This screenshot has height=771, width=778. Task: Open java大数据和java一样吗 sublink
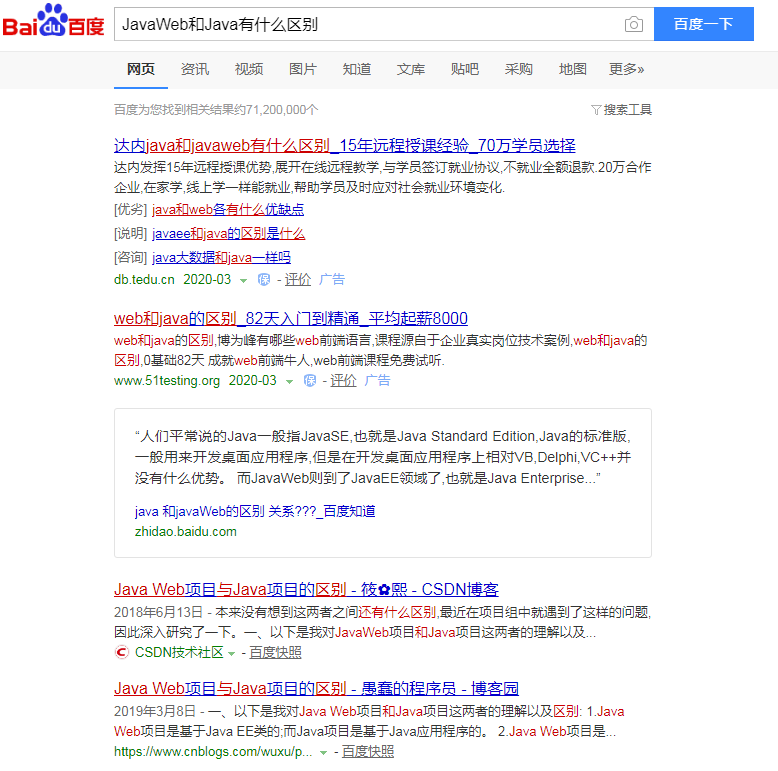pyautogui.click(x=221, y=257)
